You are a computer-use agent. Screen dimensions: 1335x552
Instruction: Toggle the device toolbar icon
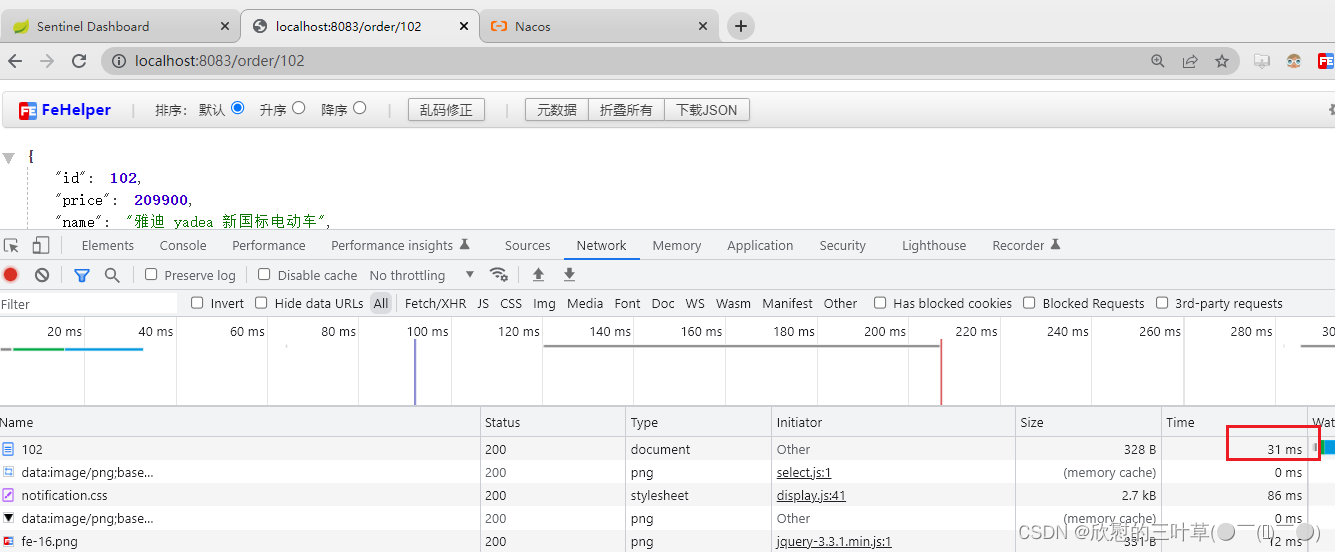pyautogui.click(x=41, y=245)
